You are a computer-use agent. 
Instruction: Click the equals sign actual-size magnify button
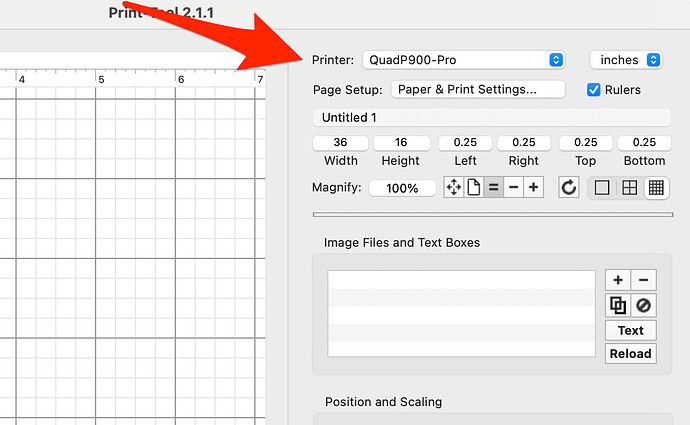click(x=493, y=187)
